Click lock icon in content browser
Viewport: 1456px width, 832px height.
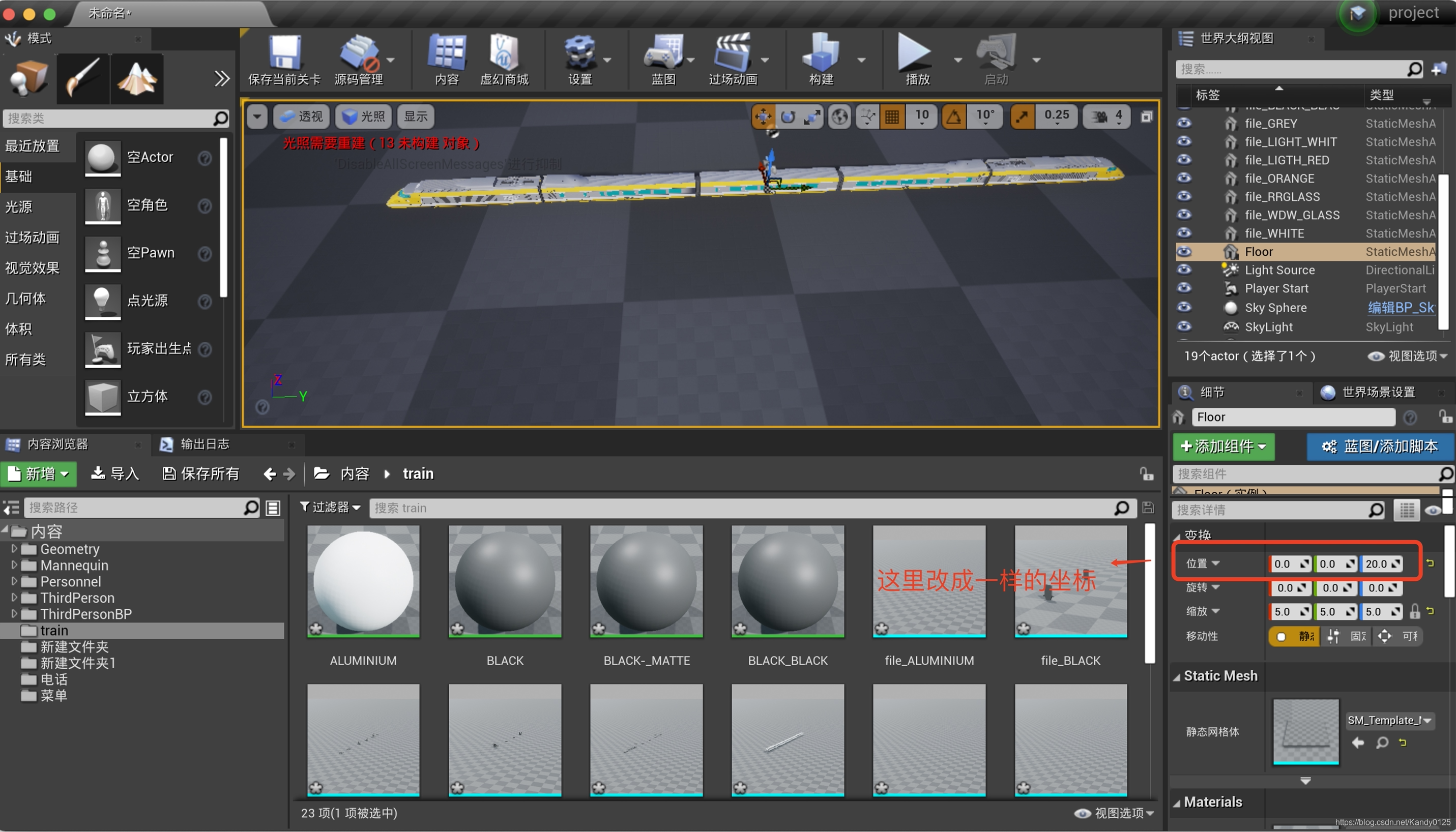(1146, 473)
